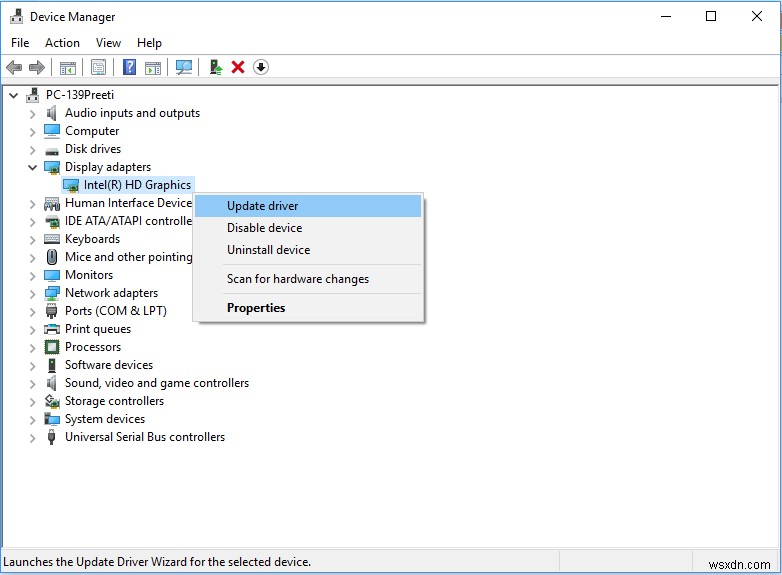Open the blue Help question-mark icon
This screenshot has height=575, width=782.
coord(129,67)
